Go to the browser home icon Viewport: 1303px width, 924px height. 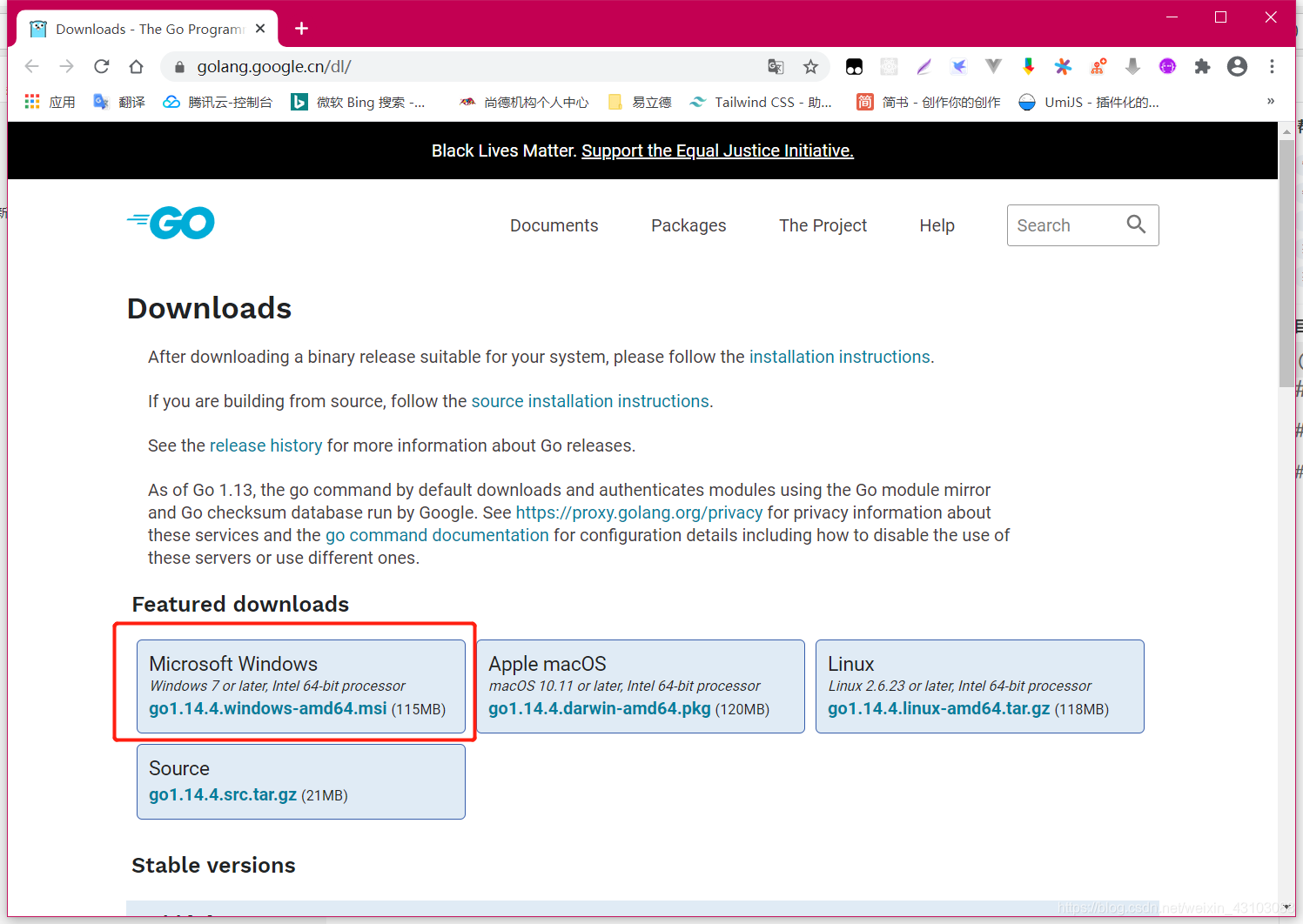point(136,66)
